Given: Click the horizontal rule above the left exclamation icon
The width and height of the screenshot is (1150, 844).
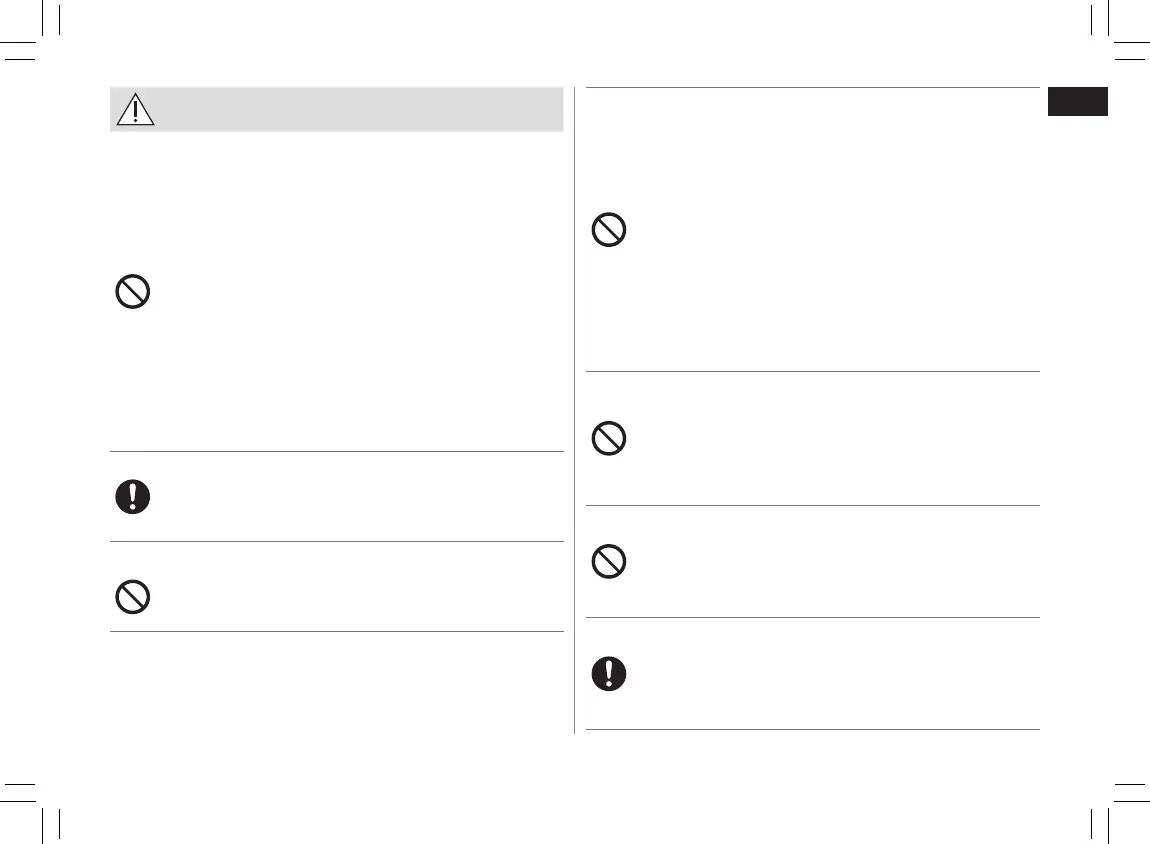Looking at the screenshot, I should pyautogui.click(x=336, y=451).
